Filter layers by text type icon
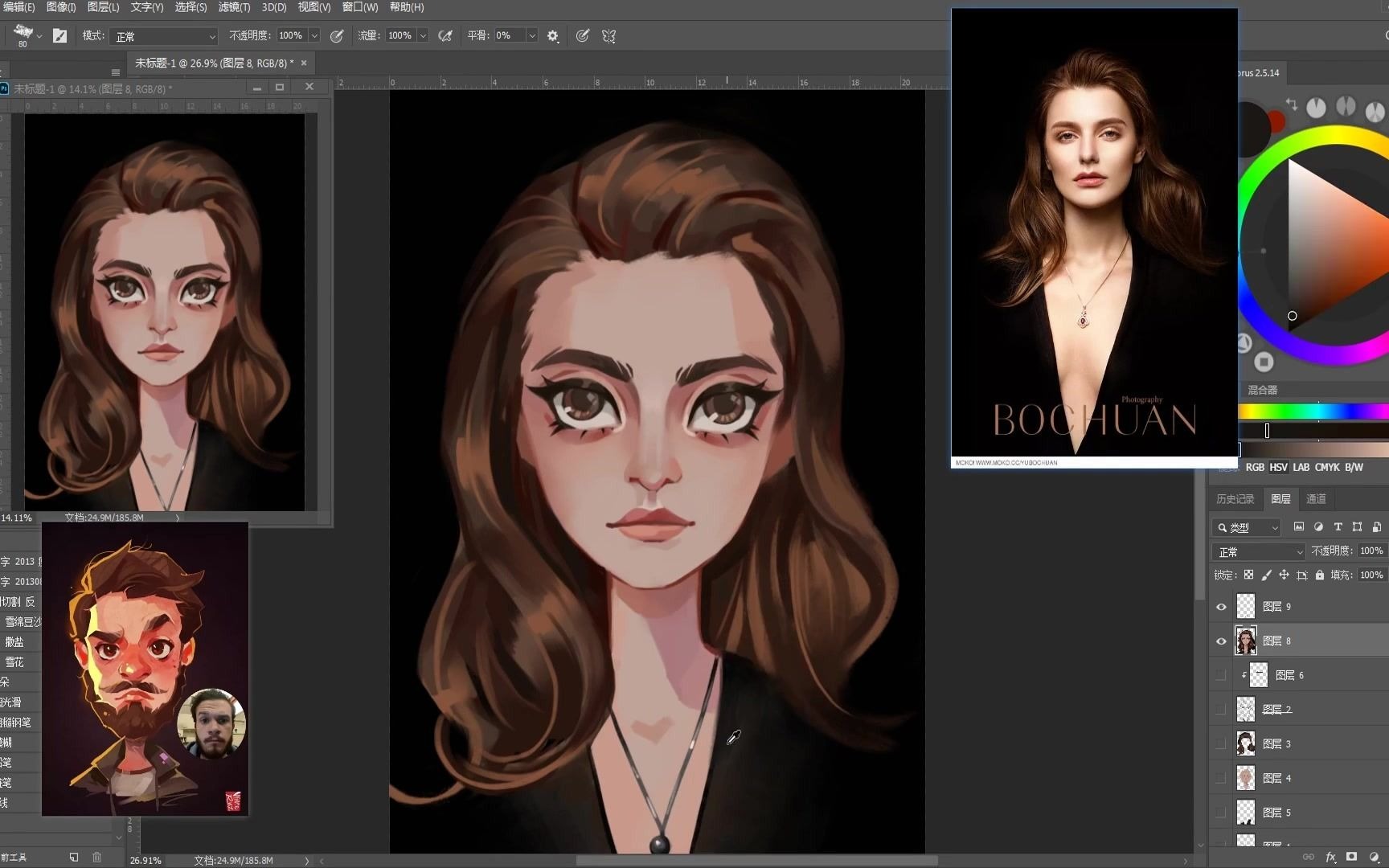 [1338, 527]
